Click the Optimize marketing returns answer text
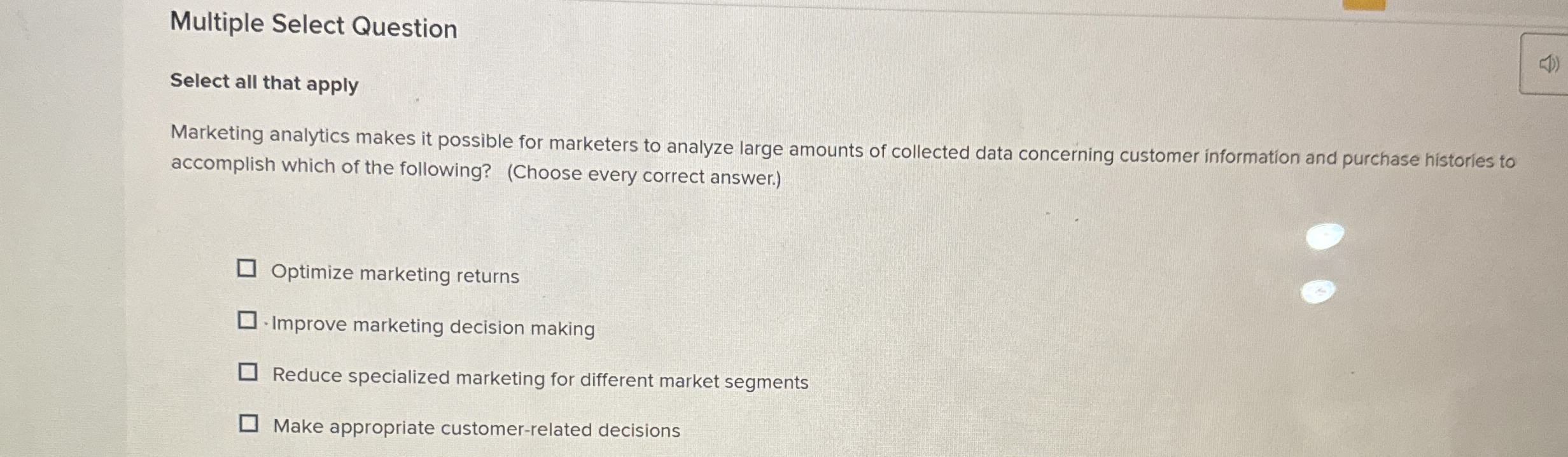 (395, 275)
